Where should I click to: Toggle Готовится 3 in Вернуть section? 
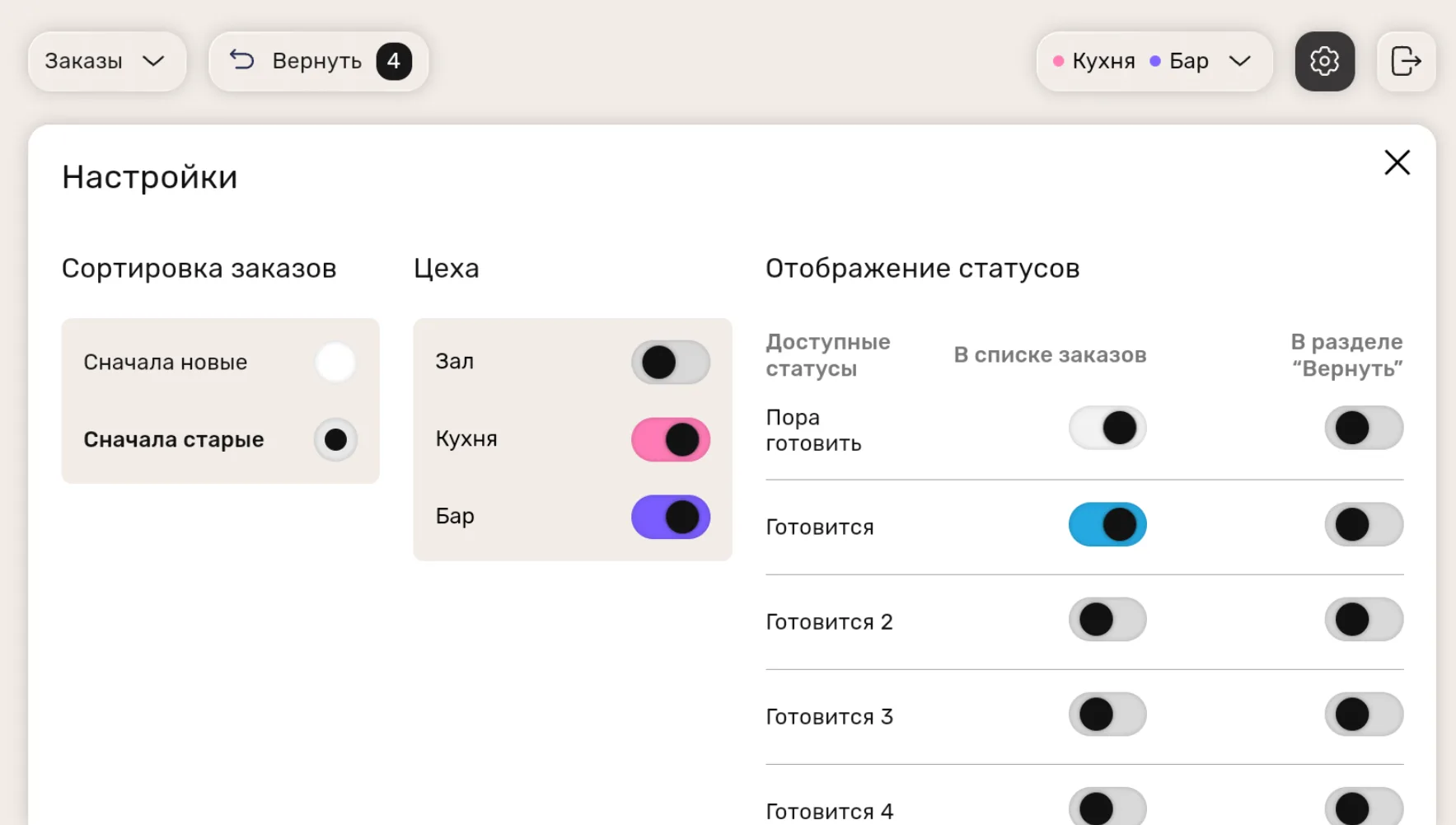[x=1364, y=714]
